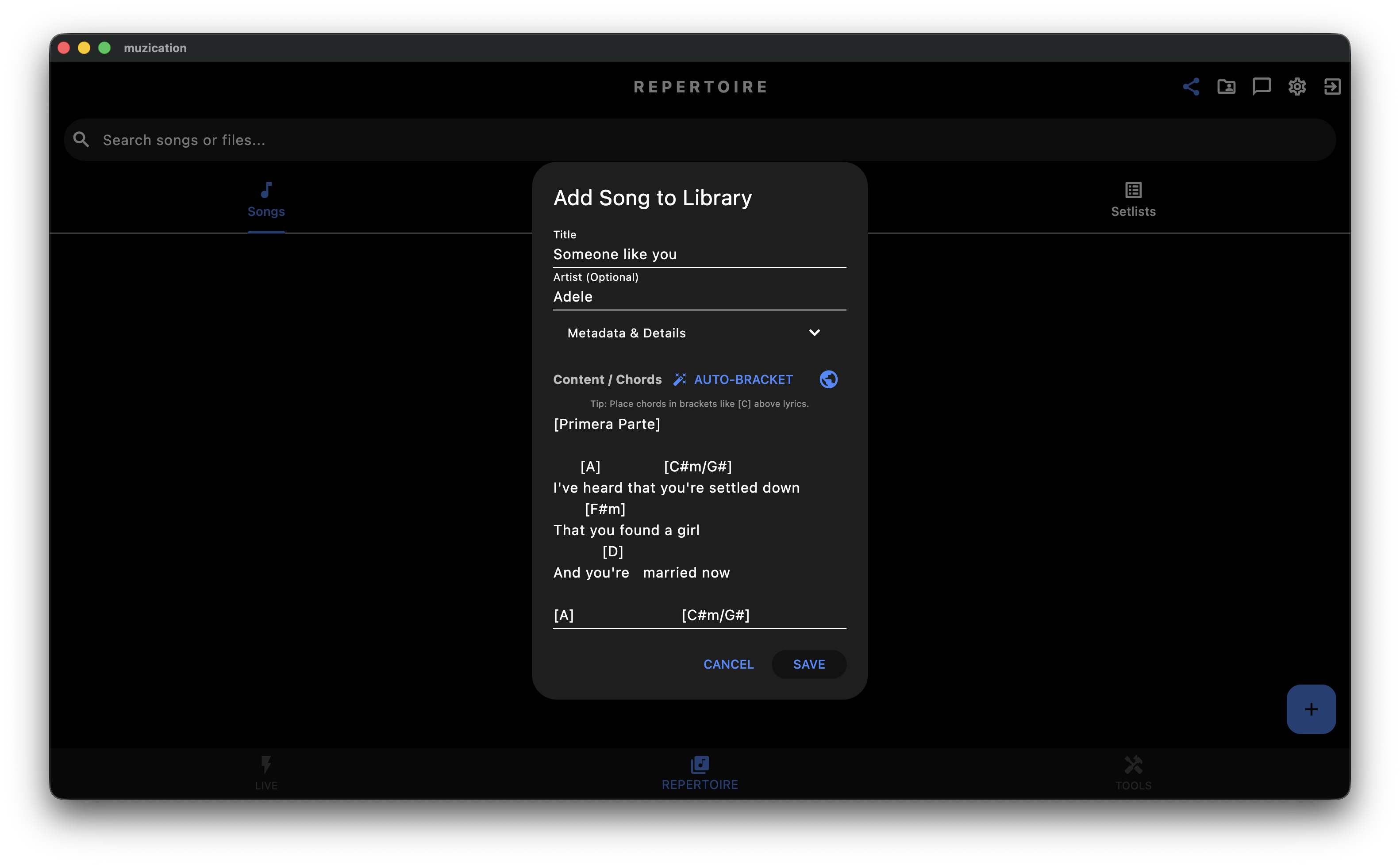Click the AUTO-BRACKET text button
This screenshot has width=1400, height=865.
click(743, 379)
